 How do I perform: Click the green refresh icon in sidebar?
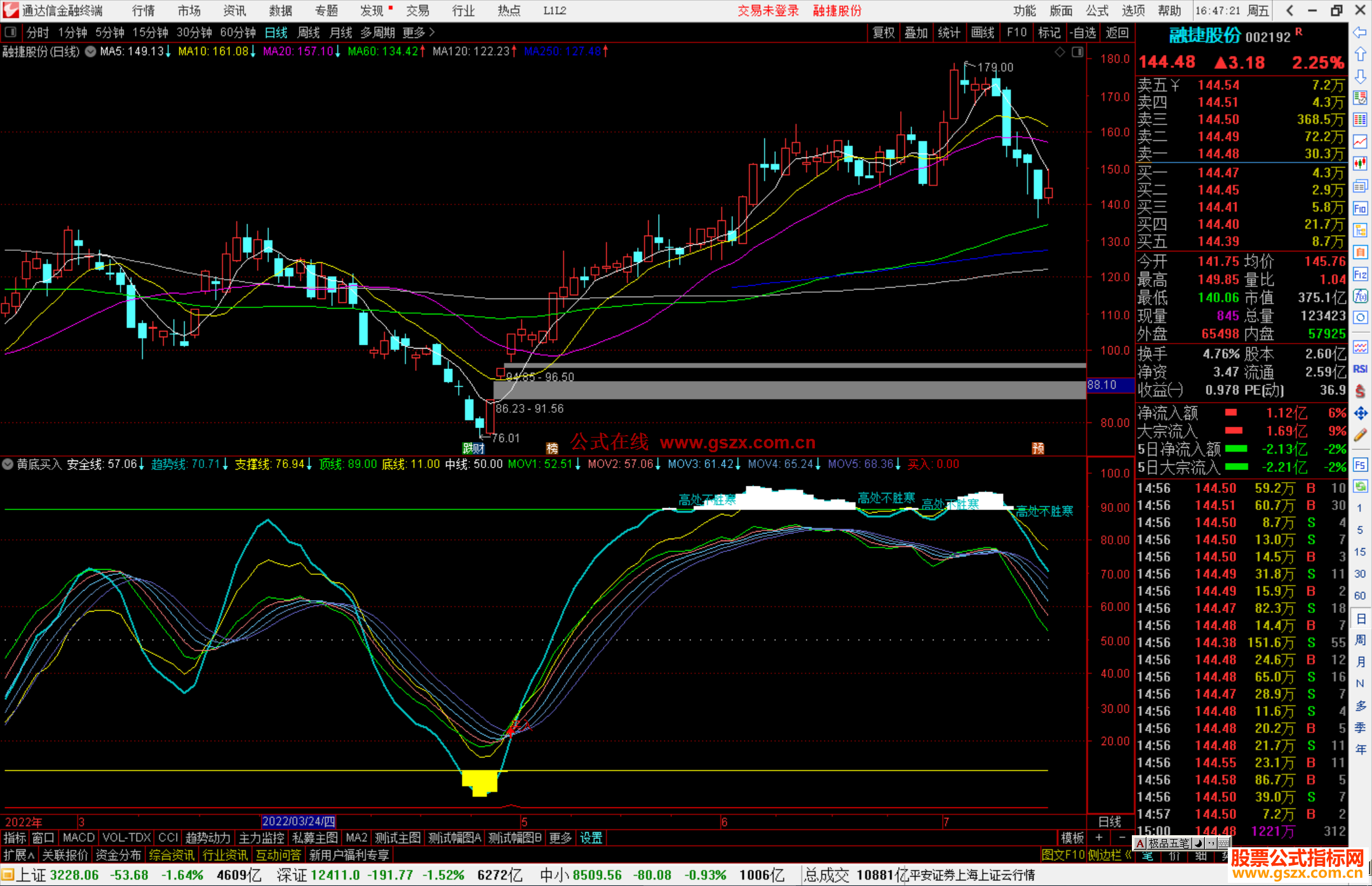pyautogui.click(x=1360, y=487)
